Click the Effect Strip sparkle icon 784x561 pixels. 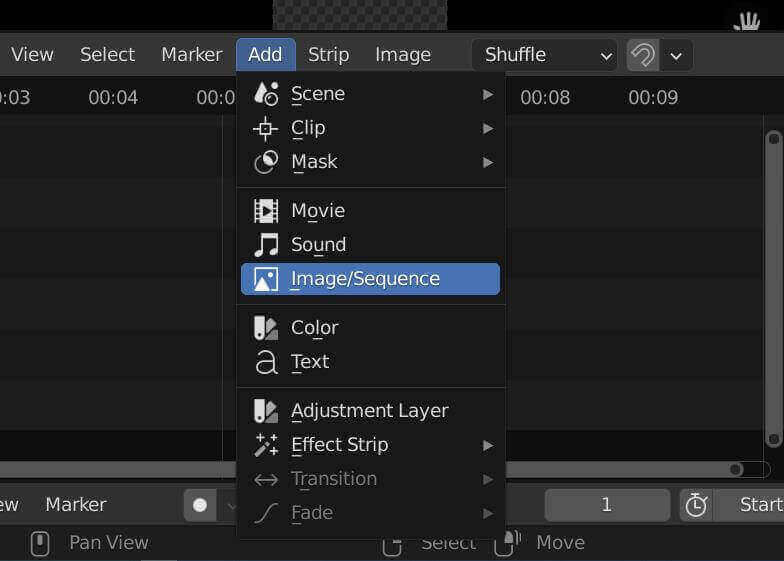tap(266, 445)
